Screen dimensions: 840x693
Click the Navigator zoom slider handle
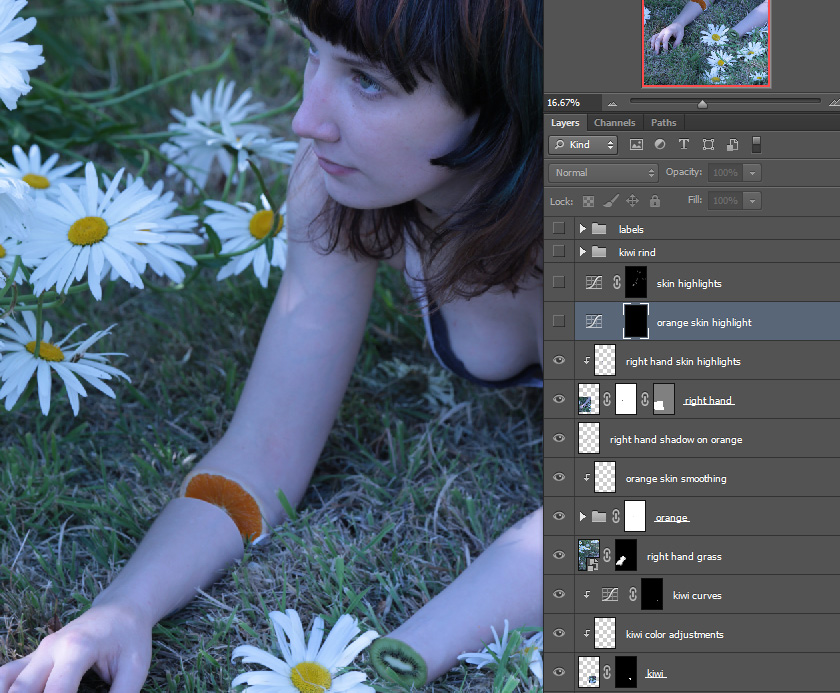pyautogui.click(x=702, y=104)
